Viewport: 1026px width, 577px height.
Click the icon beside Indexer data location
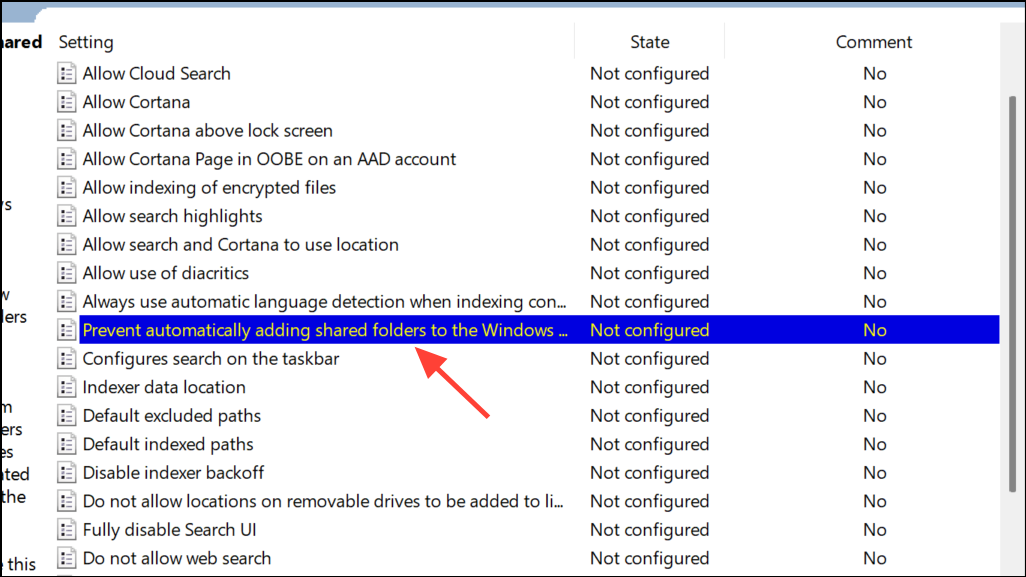[x=66, y=387]
